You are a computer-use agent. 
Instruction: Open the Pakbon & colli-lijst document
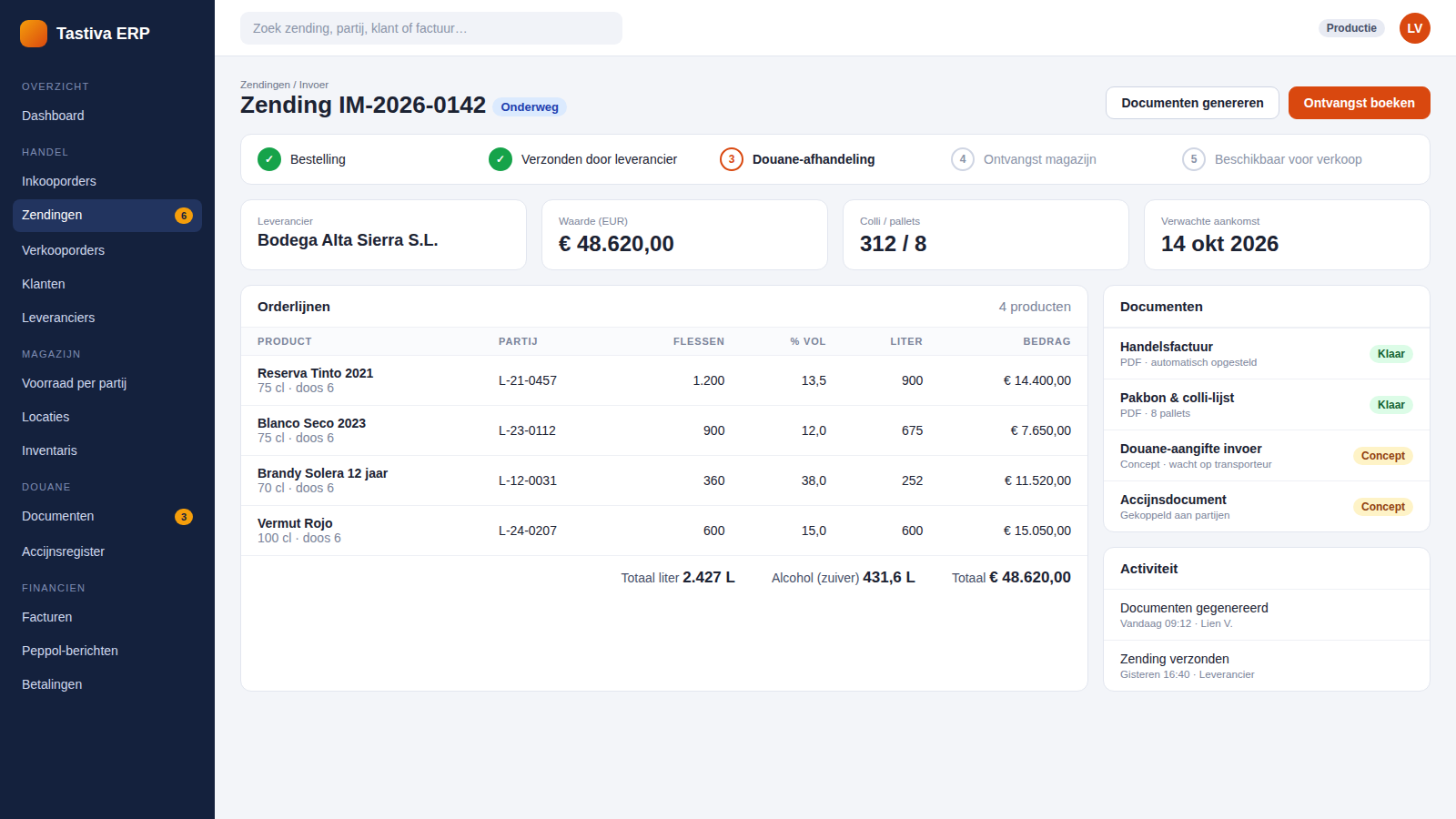pos(1267,405)
